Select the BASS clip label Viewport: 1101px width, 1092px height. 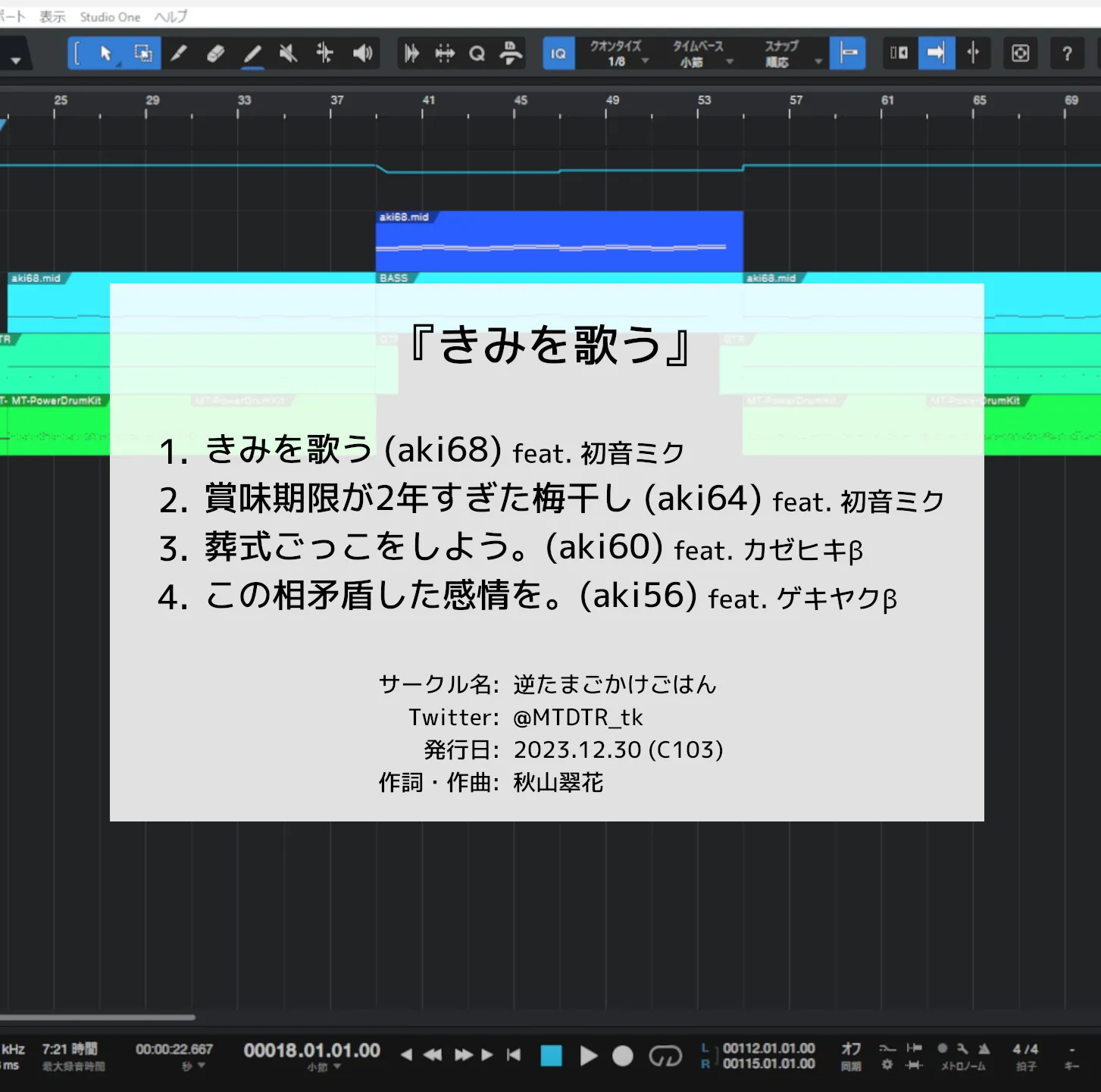pos(394,278)
